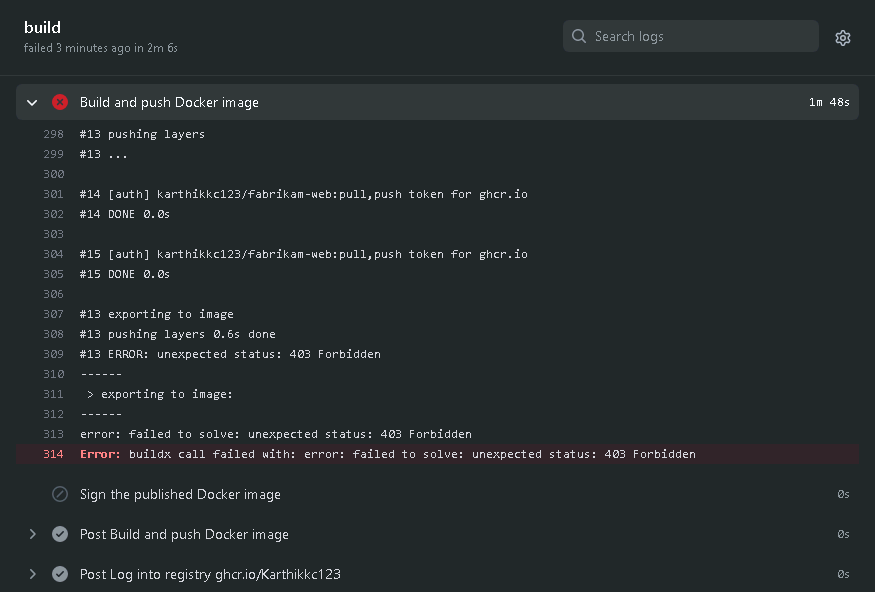Viewport: 875px width, 592px height.
Task: Click the green check on Post Log into registry step
Action: [60, 574]
